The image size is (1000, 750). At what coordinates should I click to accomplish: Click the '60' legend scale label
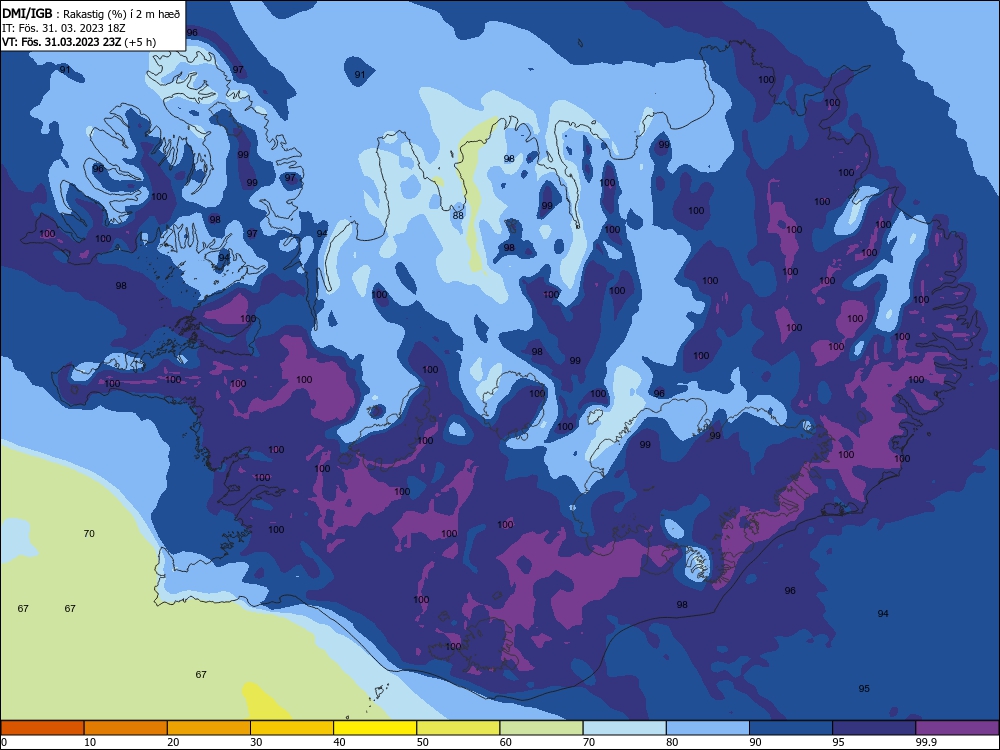coord(506,742)
